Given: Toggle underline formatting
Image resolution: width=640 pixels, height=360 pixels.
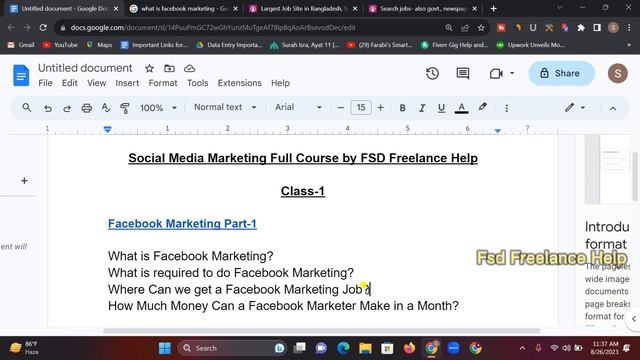Looking at the screenshot, I should coord(441,108).
